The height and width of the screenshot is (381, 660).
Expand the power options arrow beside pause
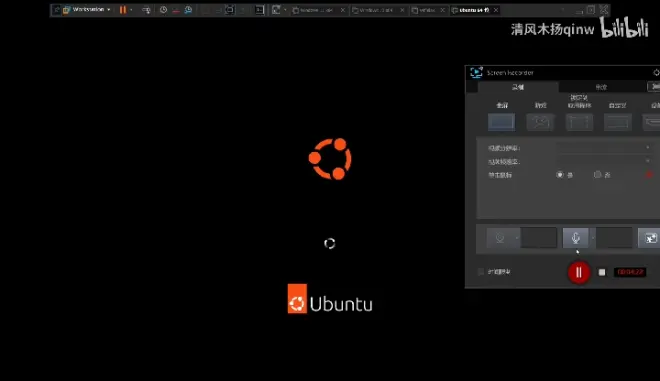(x=131, y=10)
